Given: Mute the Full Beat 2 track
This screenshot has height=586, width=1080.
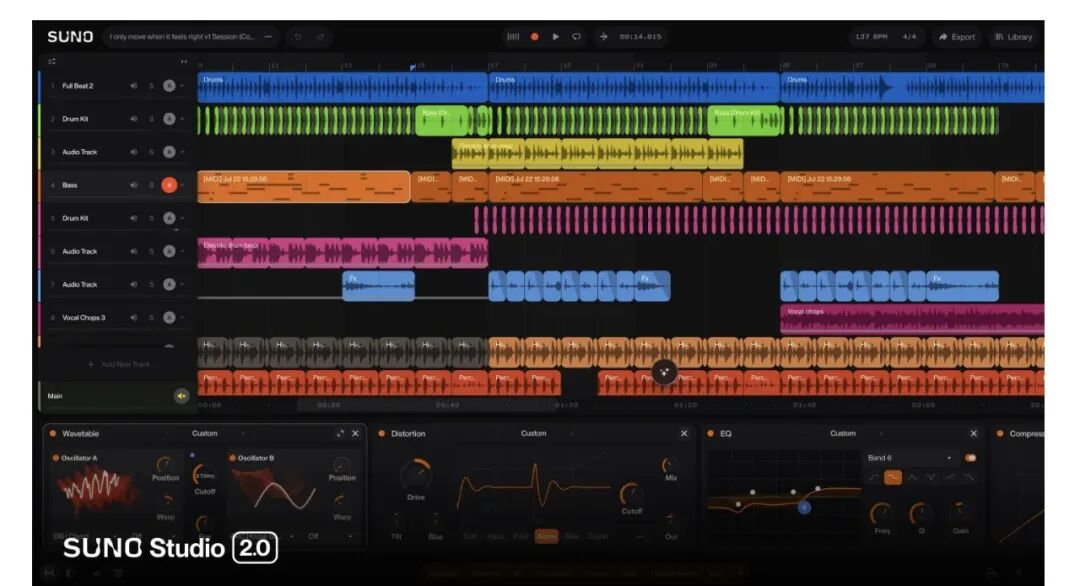Looking at the screenshot, I should coord(134,86).
